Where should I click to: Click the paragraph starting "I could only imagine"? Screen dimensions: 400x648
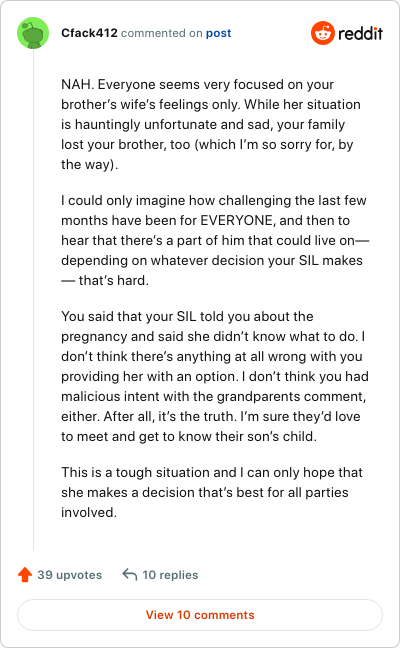point(215,240)
